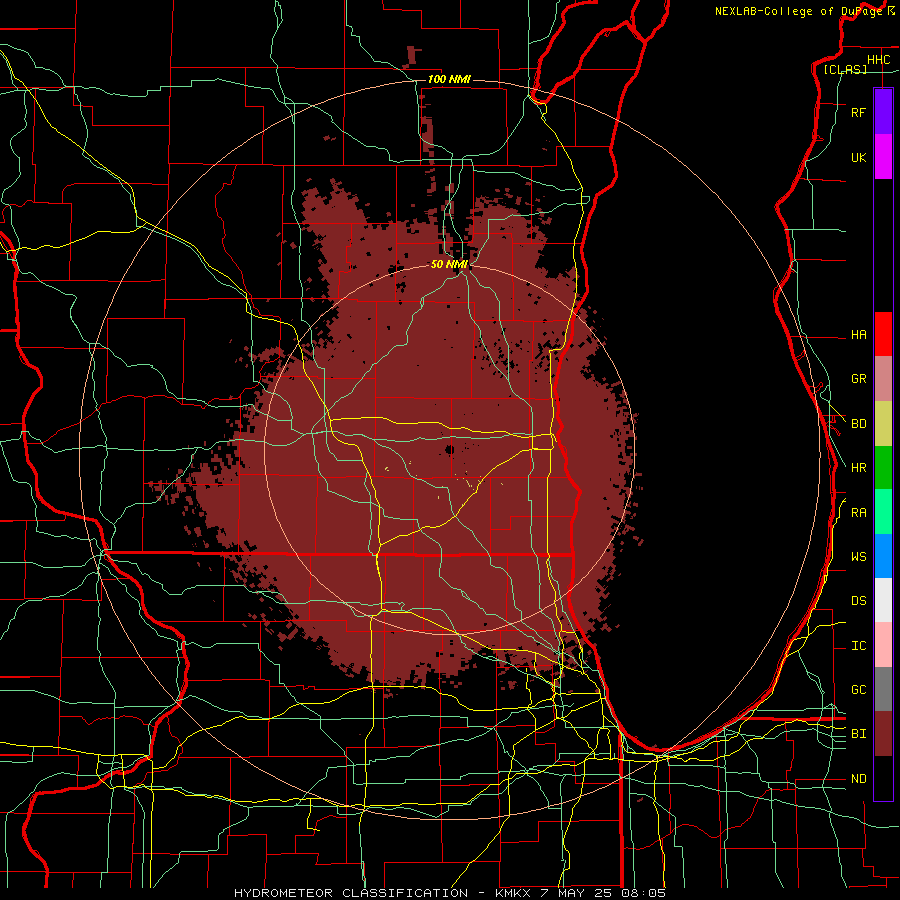Click the 'KMKX' radar site identifier
Viewport: 900px width, 900px height.
[x=511, y=893]
